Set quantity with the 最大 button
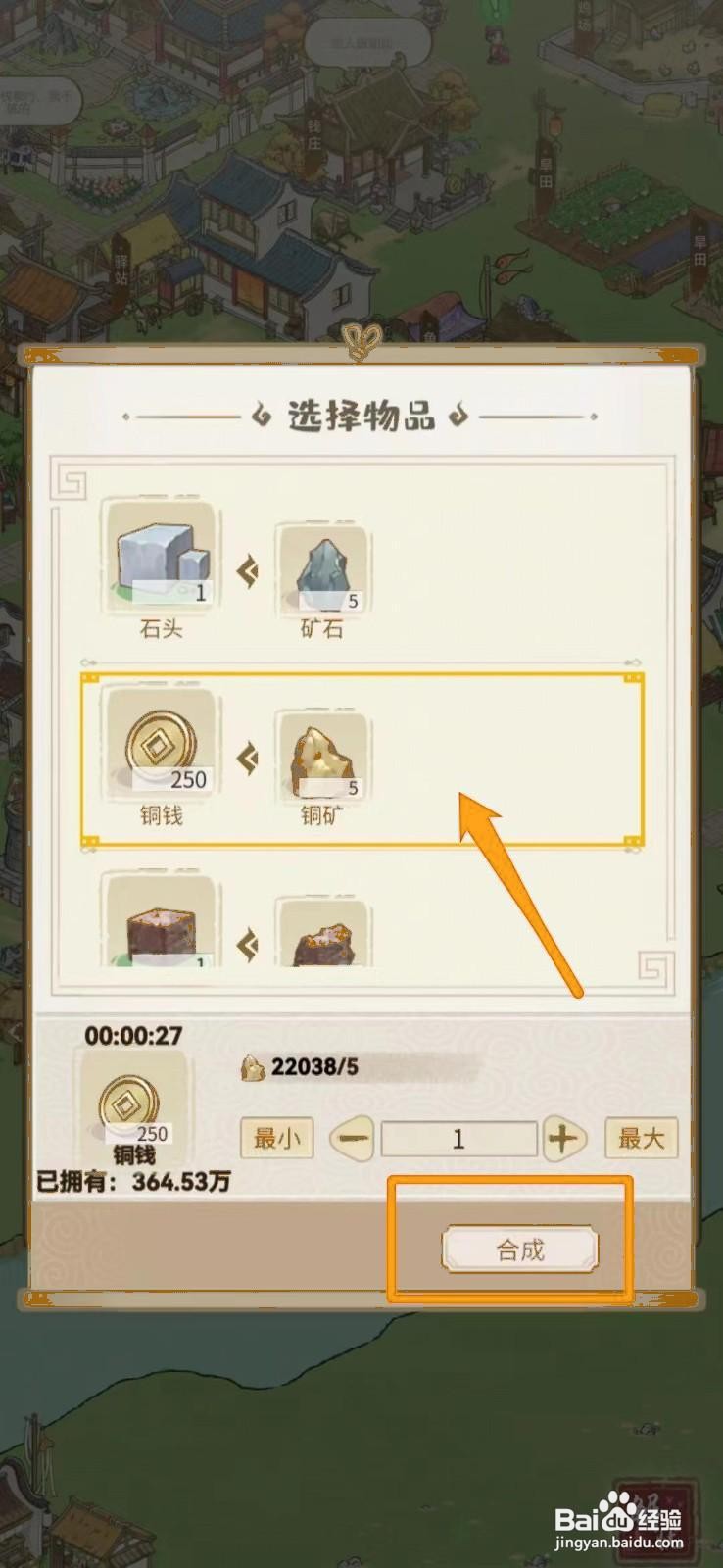The height and width of the screenshot is (1568, 723). pos(642,1139)
